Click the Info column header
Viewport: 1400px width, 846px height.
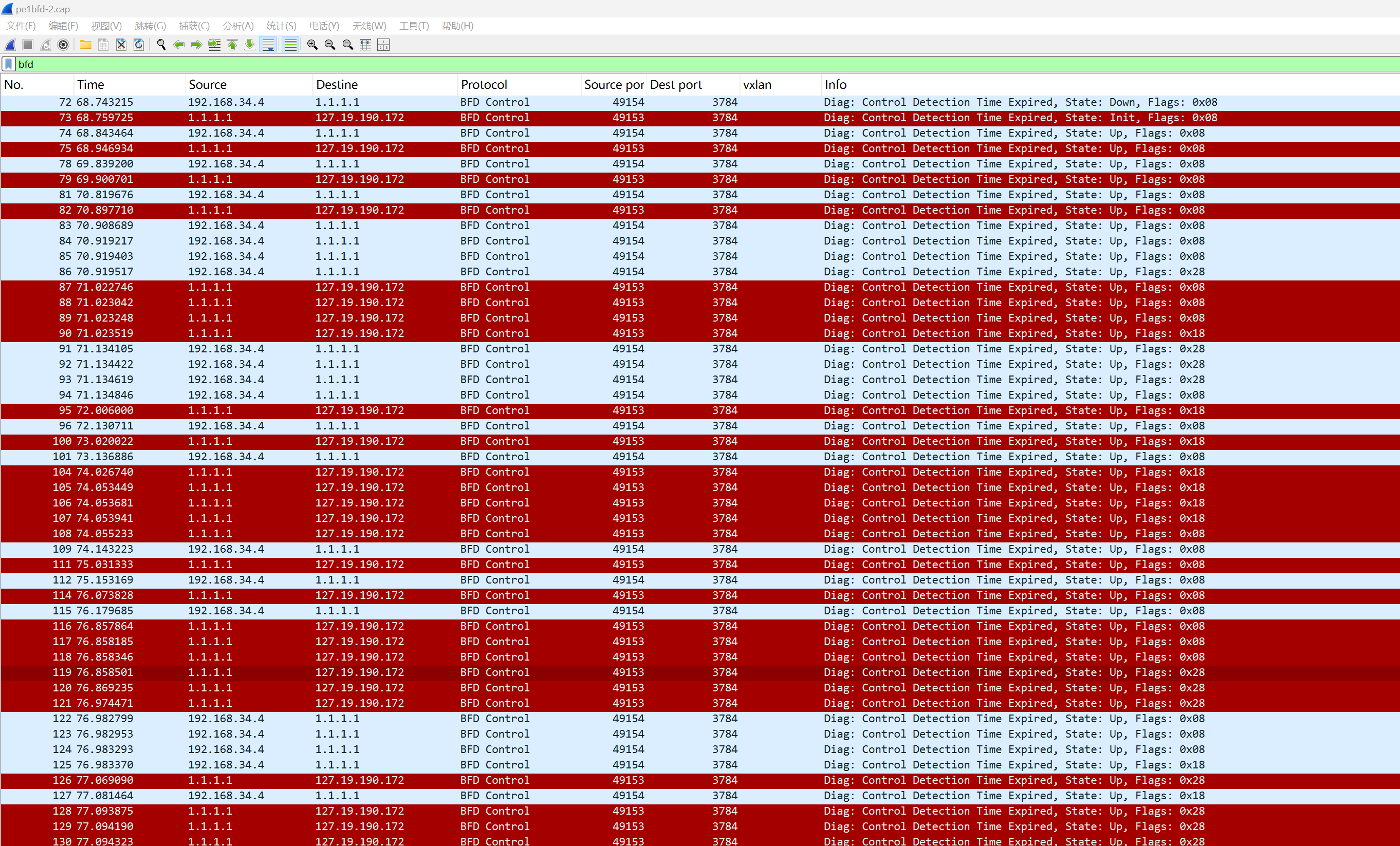pos(835,85)
